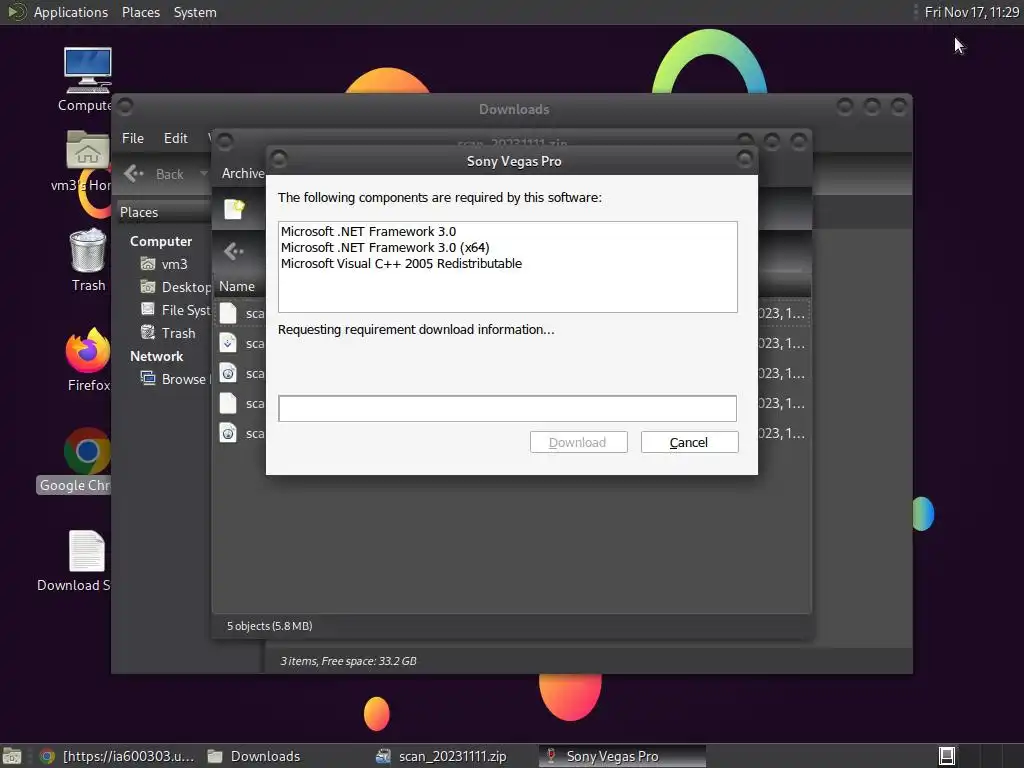Click show desktop icon in bottom panel

(12, 756)
